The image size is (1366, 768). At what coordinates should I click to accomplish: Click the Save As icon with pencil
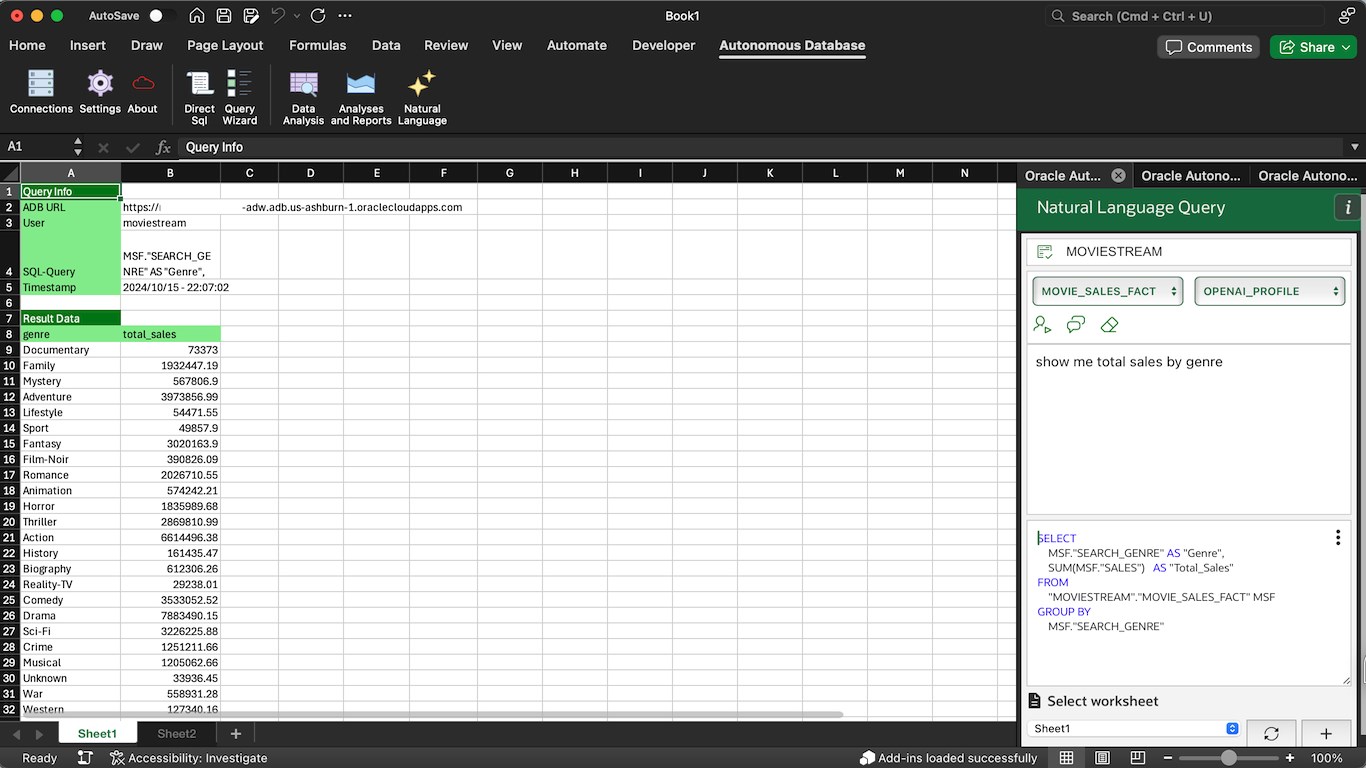[x=251, y=16]
